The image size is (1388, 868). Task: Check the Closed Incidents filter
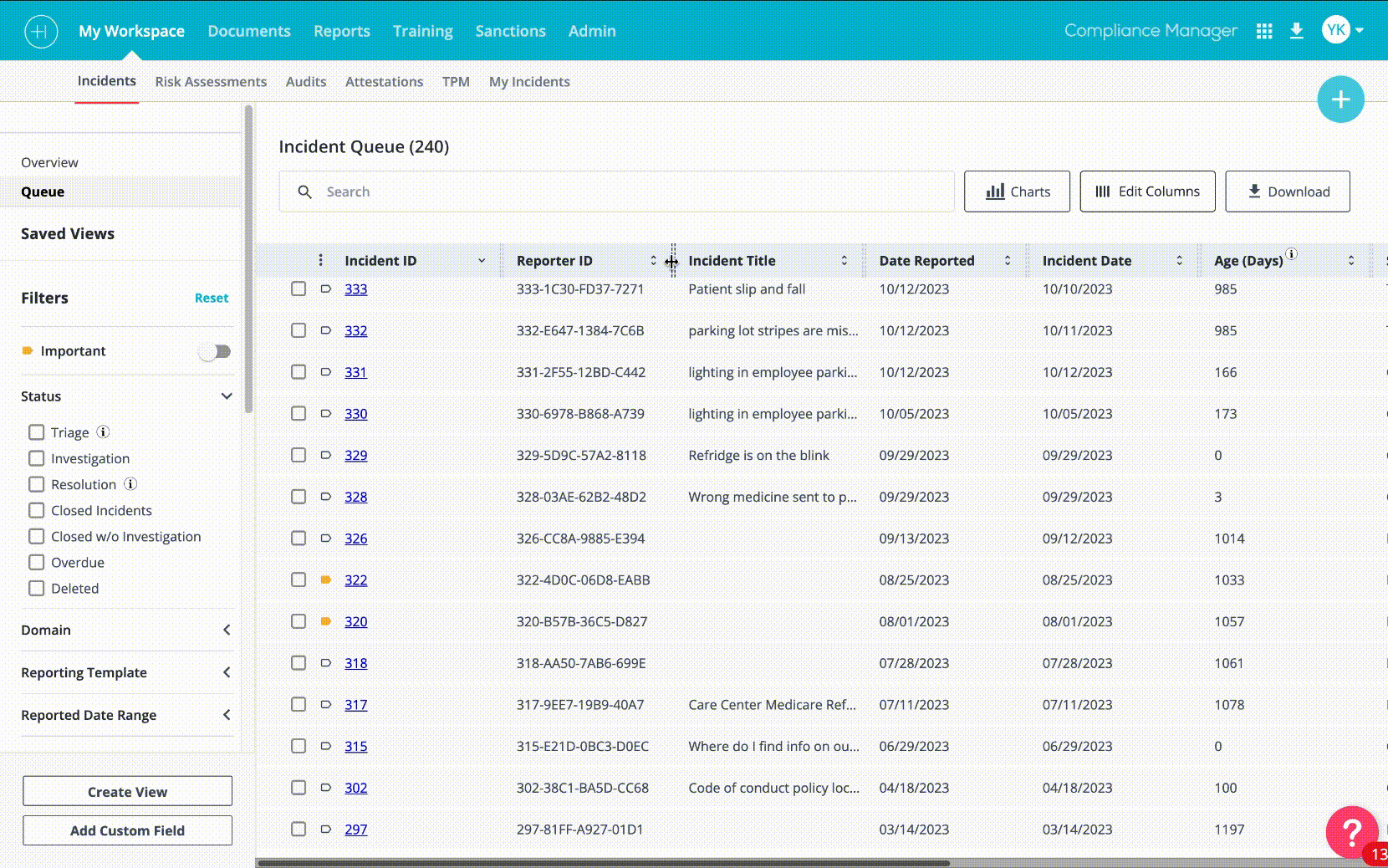[37, 510]
